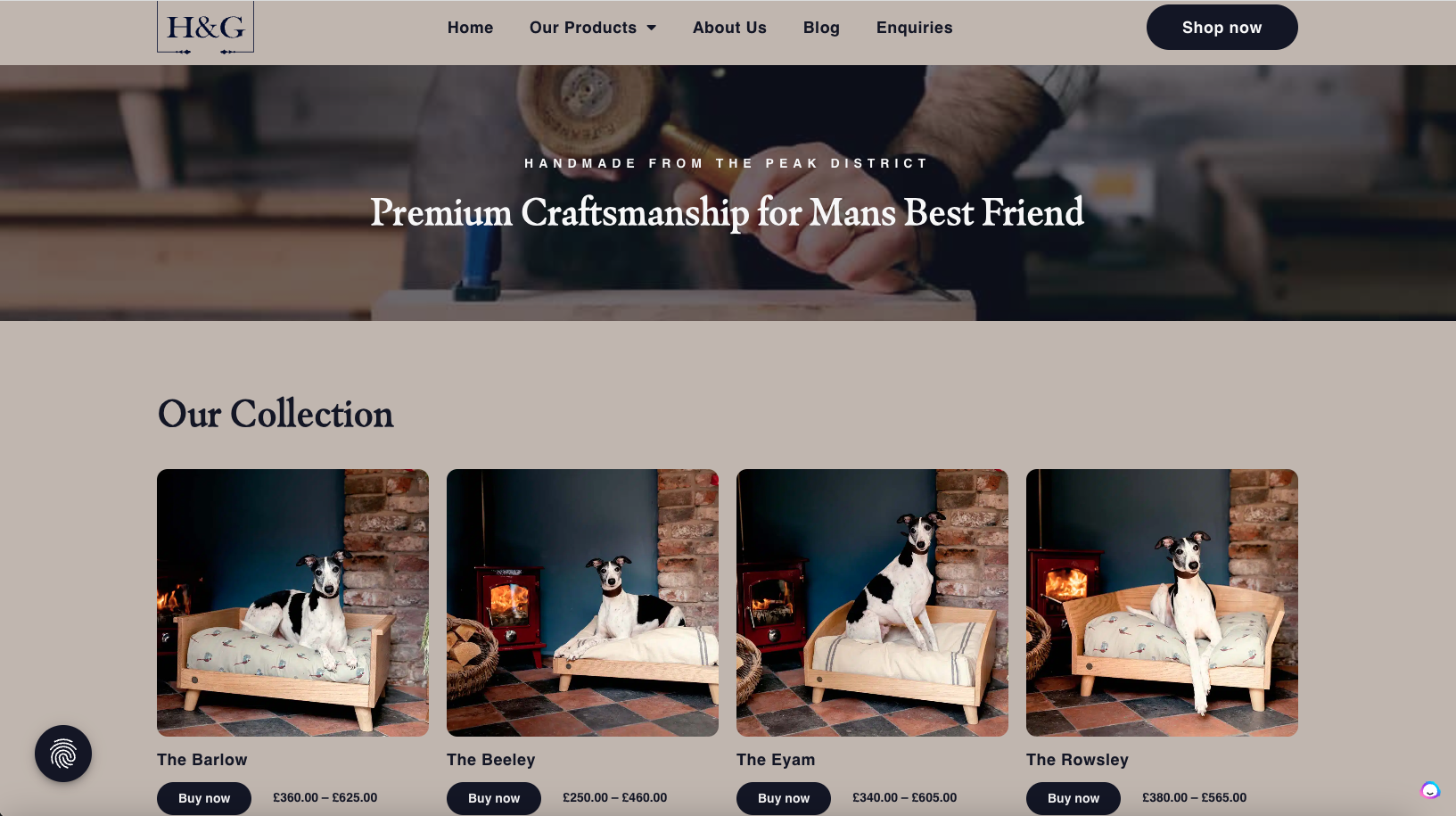Buy The Barlow bed now
The height and width of the screenshot is (816, 1456).
click(x=204, y=798)
